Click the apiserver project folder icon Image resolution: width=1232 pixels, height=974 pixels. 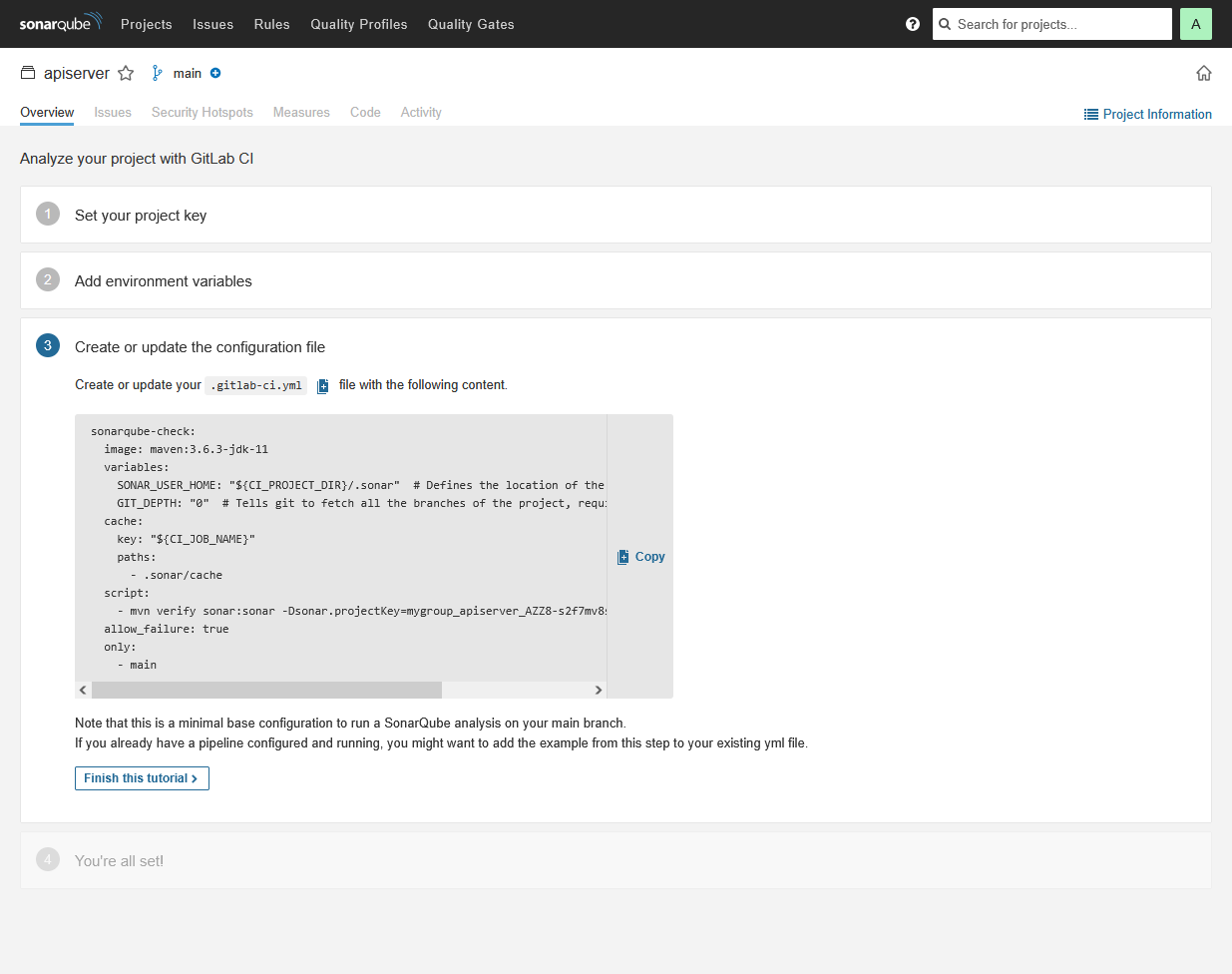(x=28, y=73)
